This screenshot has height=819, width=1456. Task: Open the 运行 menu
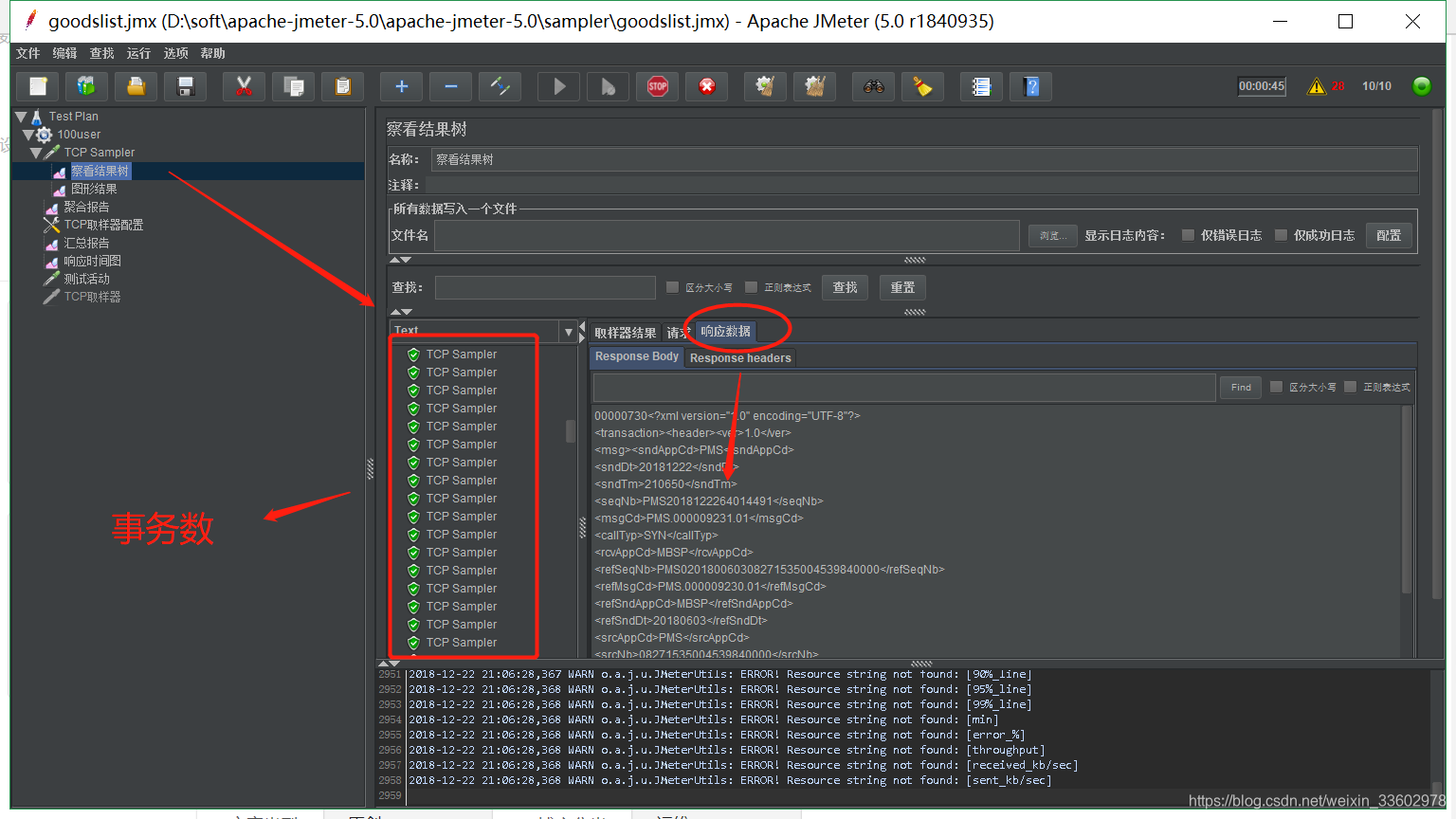138,53
